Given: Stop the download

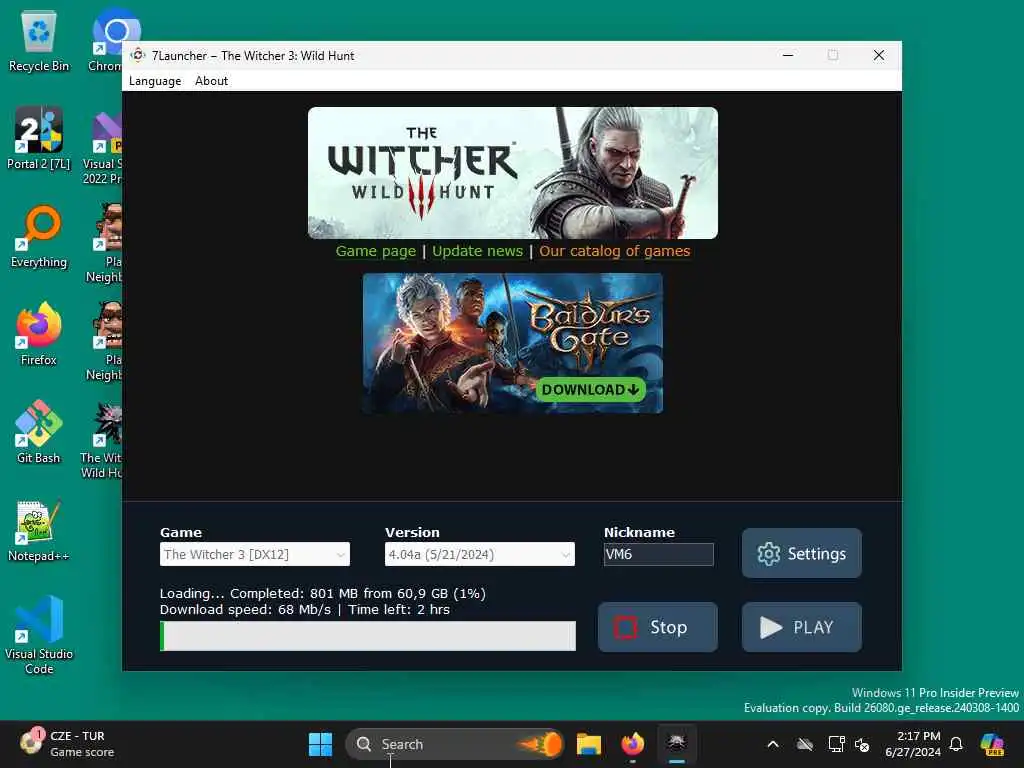Looking at the screenshot, I should (658, 627).
